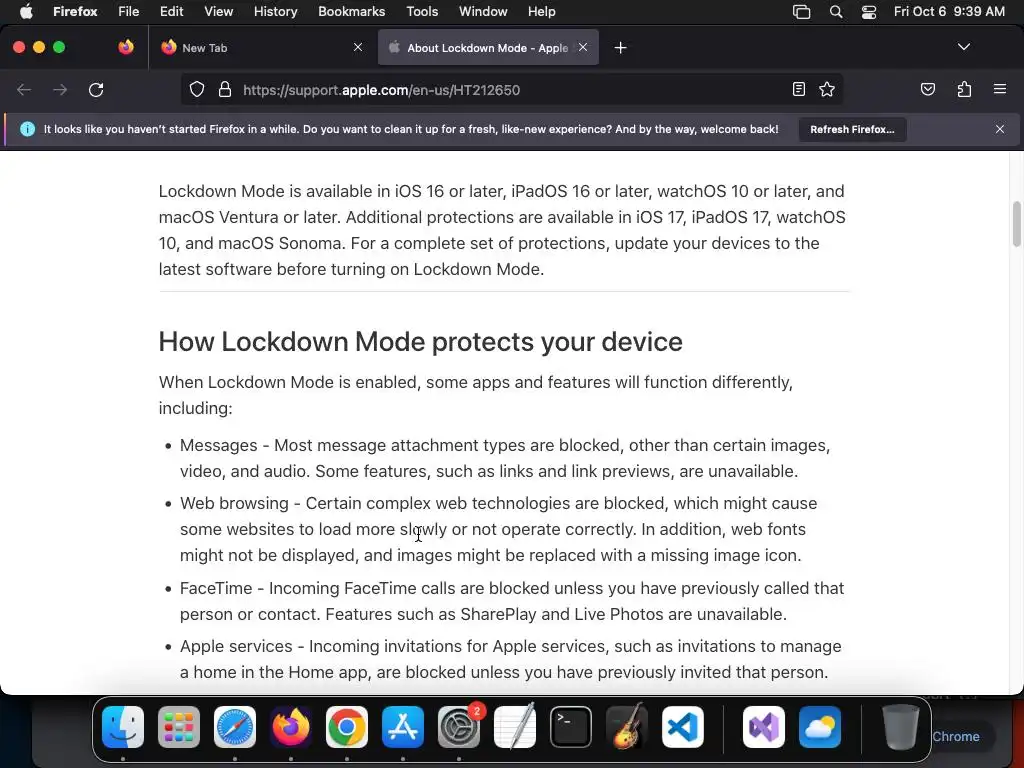Open System Settings from the Dock
Image resolution: width=1024 pixels, height=768 pixels.
(459, 727)
